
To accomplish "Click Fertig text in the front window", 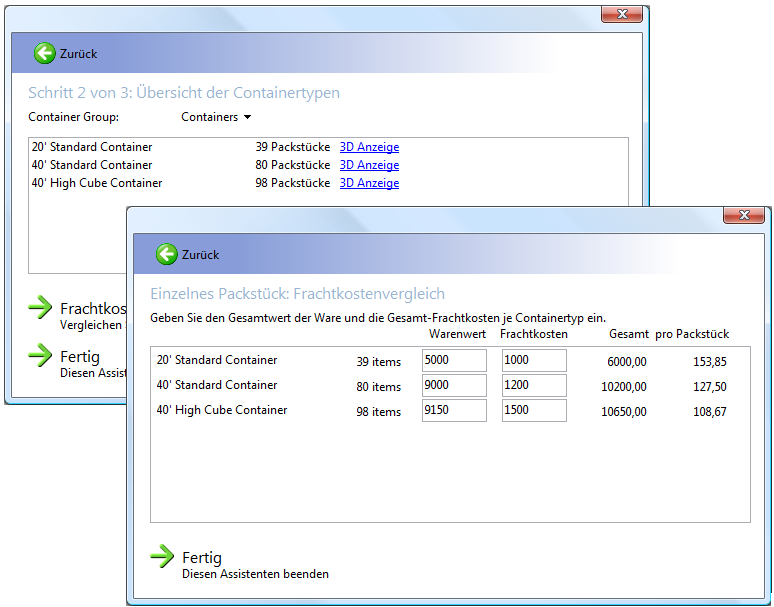I will (202, 557).
